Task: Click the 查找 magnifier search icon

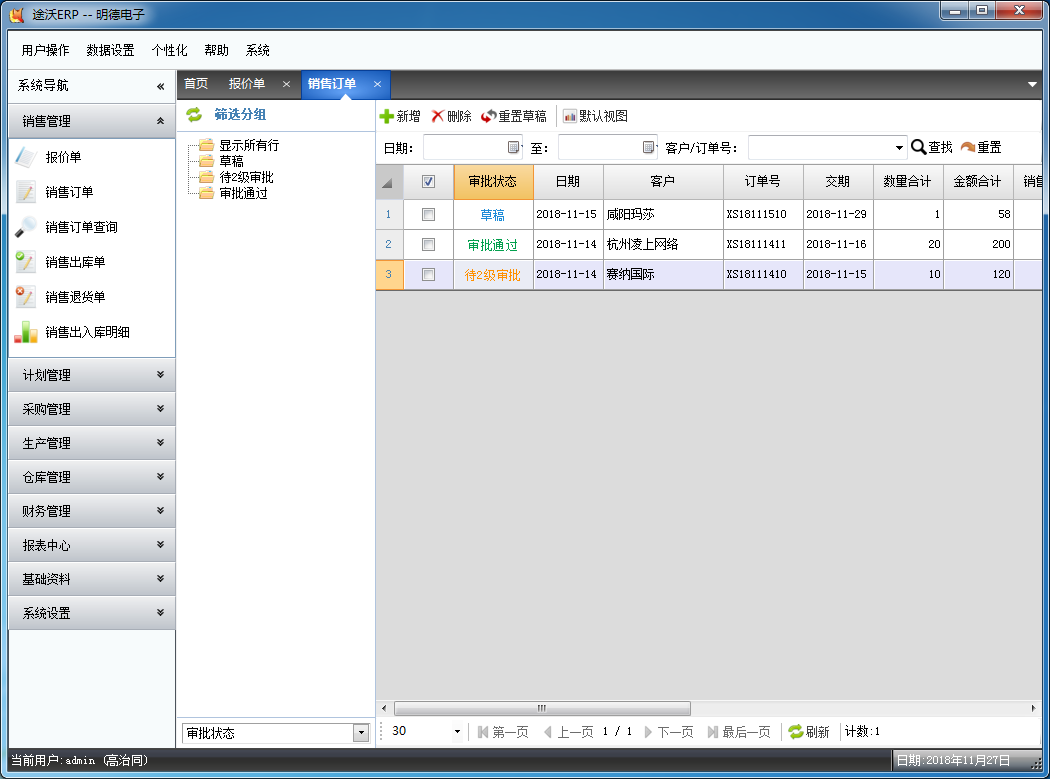Action: [x=919, y=147]
